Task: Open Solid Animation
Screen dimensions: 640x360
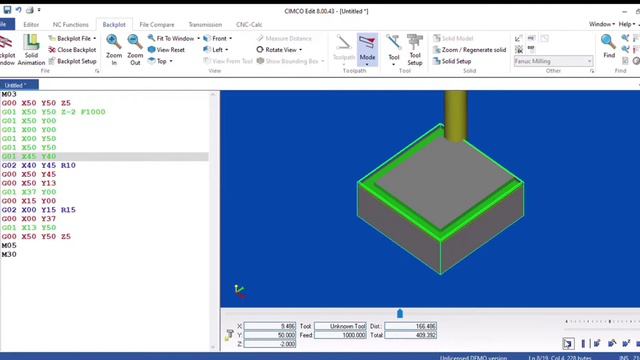Action: [31, 50]
